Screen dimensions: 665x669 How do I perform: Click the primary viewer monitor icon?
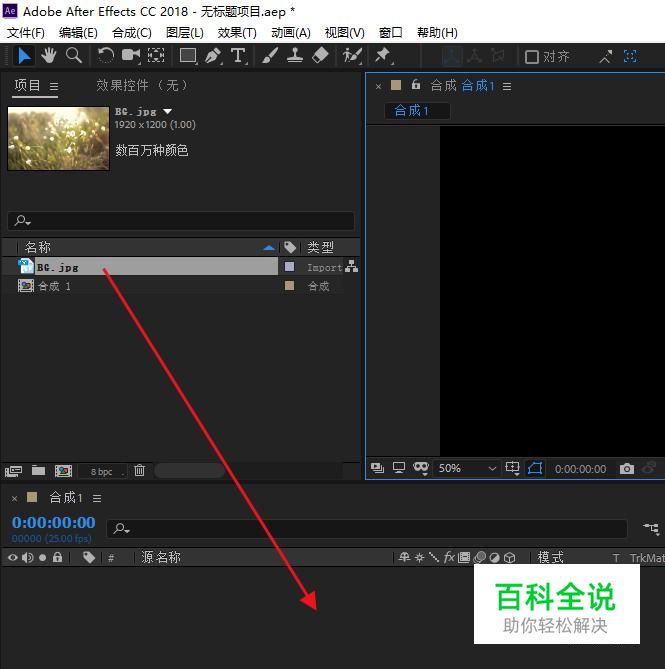tap(399, 468)
